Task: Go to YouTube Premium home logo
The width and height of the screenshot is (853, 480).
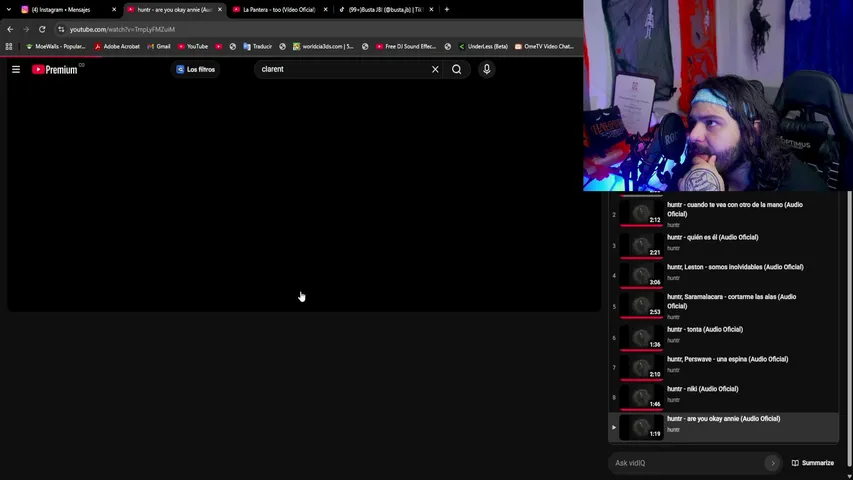Action: [x=57, y=69]
